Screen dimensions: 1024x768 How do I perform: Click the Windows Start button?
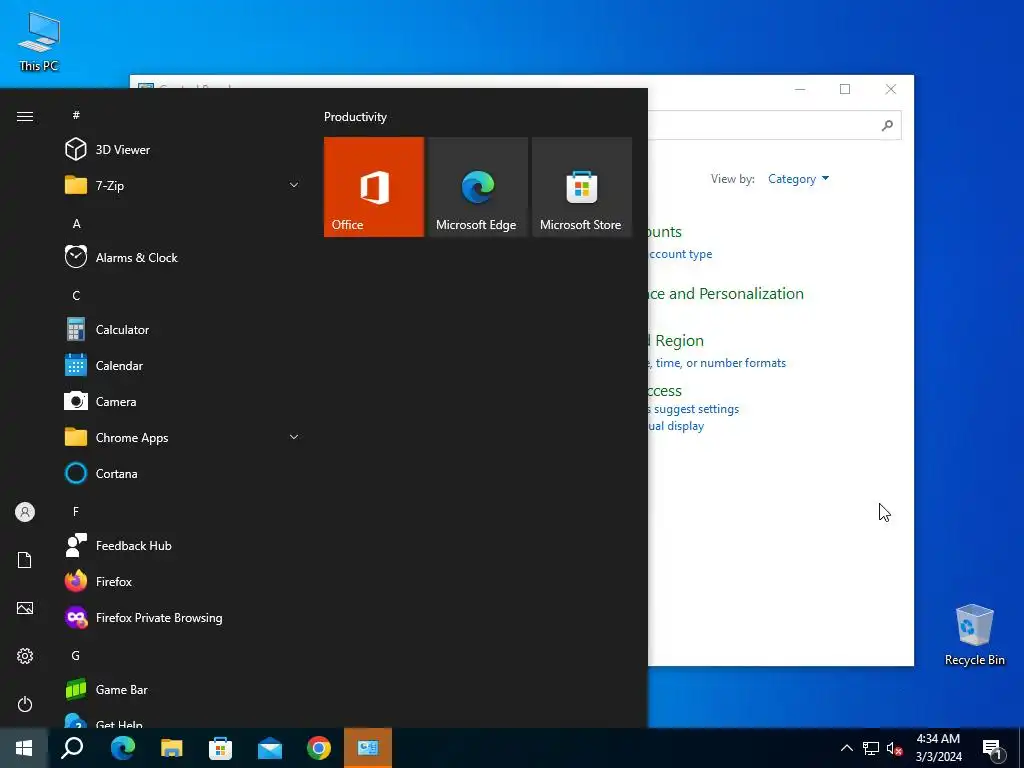point(24,748)
